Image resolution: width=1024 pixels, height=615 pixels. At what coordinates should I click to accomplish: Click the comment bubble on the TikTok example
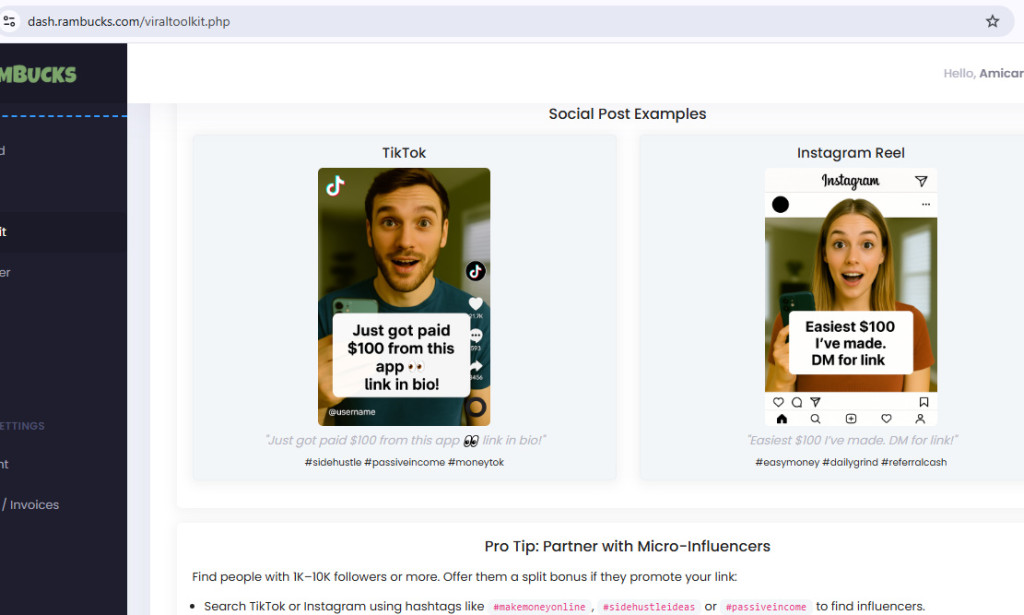coord(476,336)
